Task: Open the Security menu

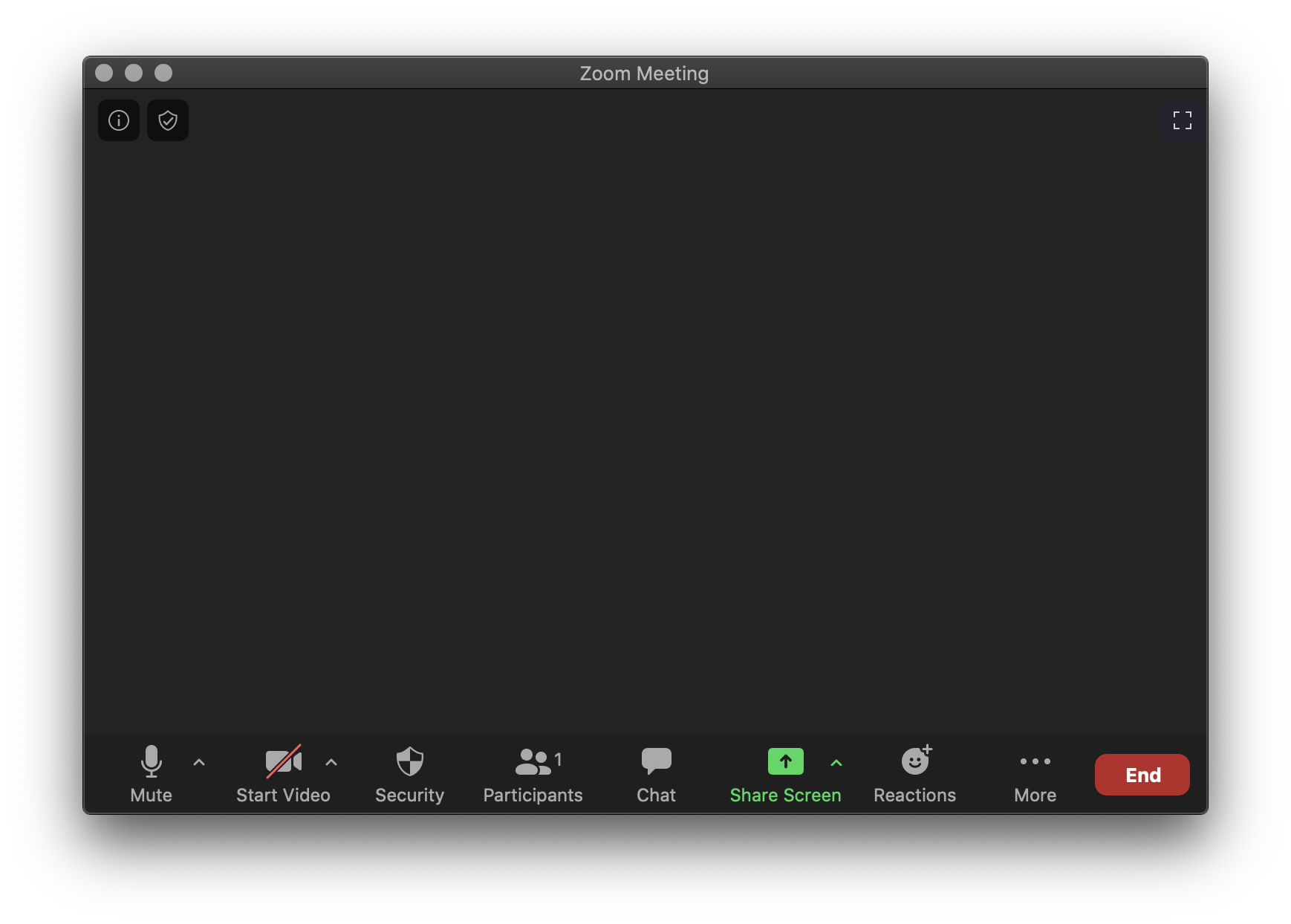Action: pyautogui.click(x=409, y=775)
